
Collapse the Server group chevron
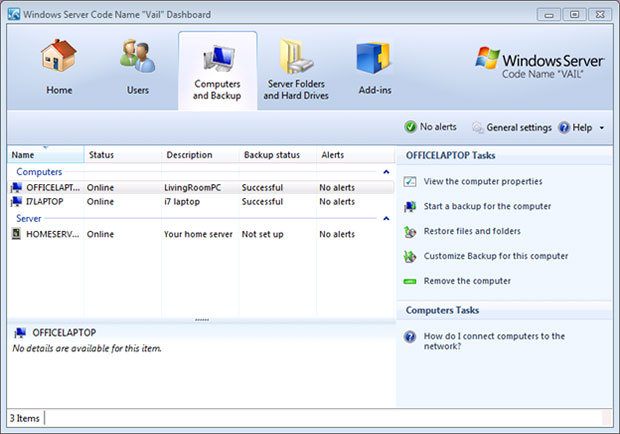(386, 219)
